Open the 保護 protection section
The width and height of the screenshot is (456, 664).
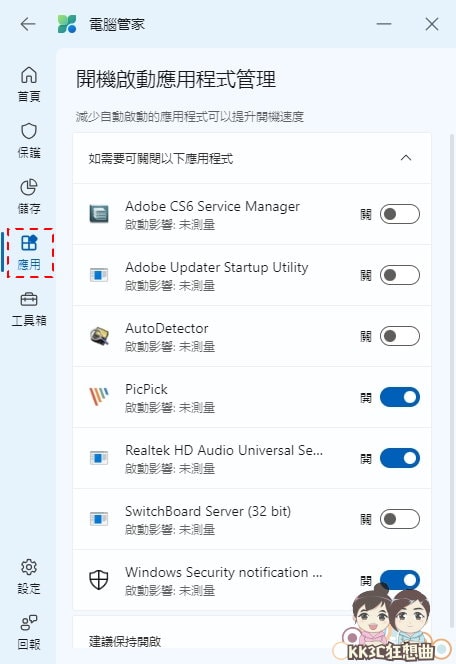tap(29, 140)
